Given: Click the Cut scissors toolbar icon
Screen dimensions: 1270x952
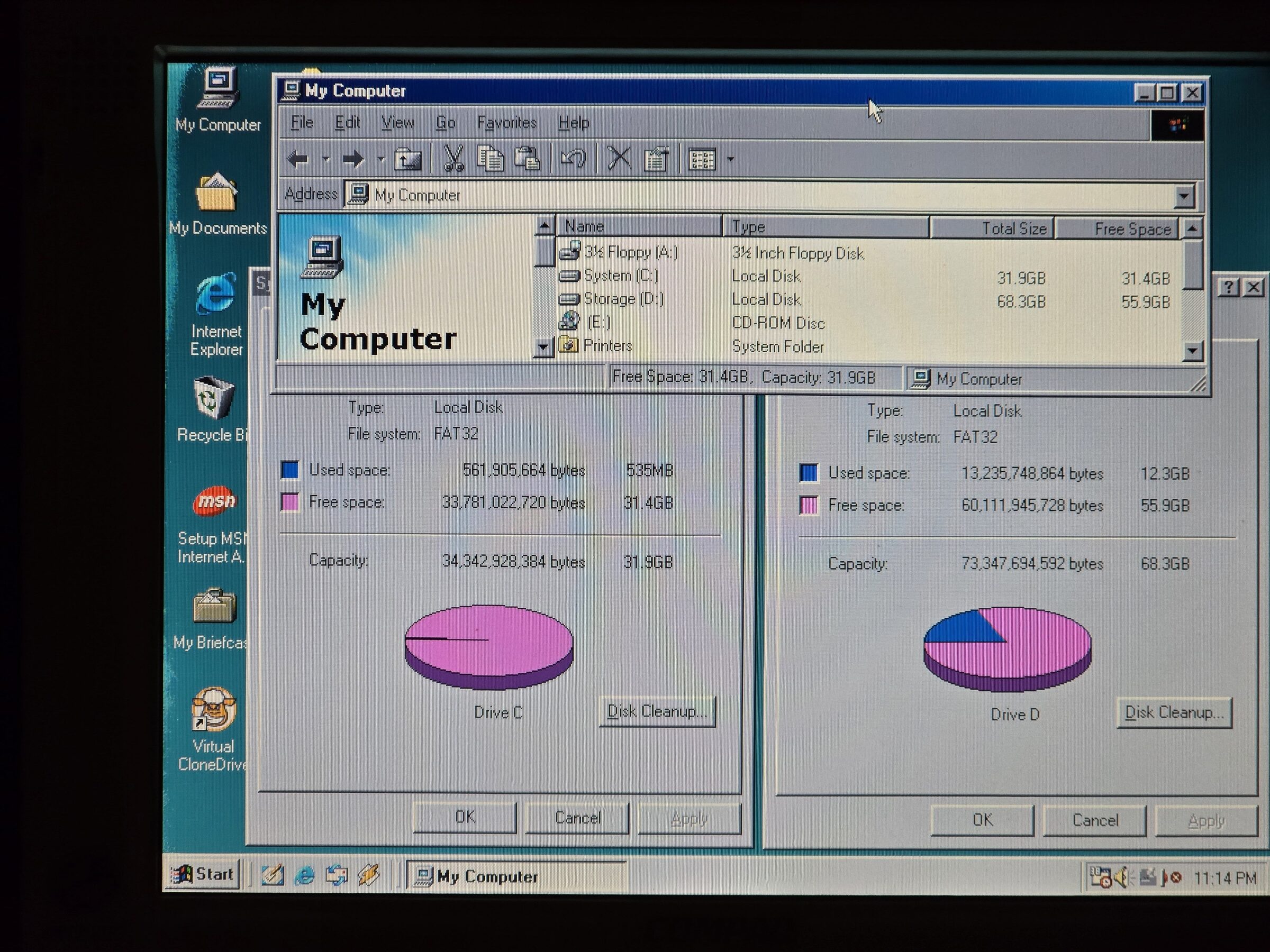Looking at the screenshot, I should point(453,158).
